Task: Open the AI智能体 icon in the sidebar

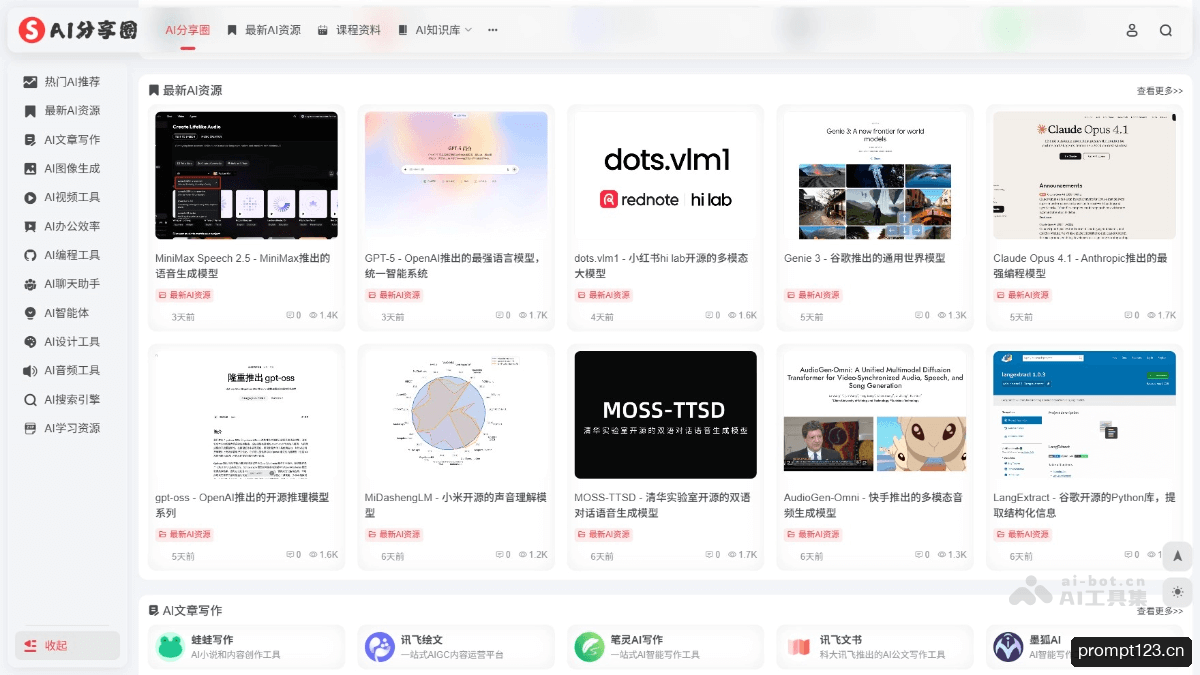Action: click(30, 313)
